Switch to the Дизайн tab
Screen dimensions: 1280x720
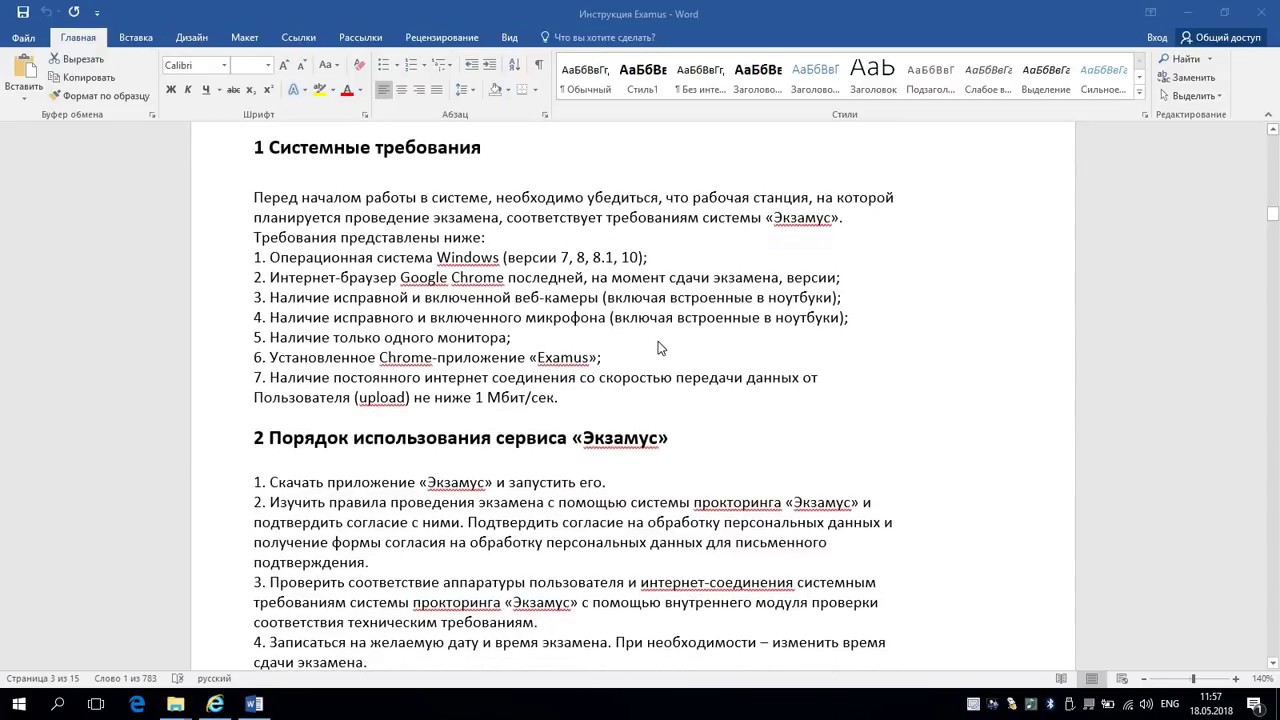click(x=192, y=37)
